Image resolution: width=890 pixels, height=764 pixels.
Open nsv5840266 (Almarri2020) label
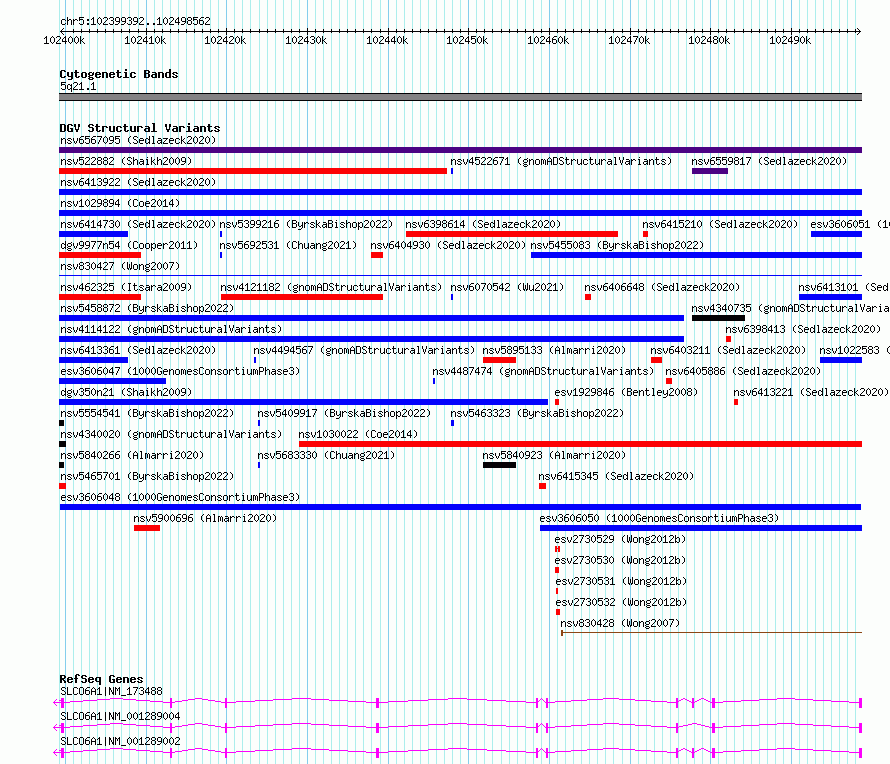(132, 455)
